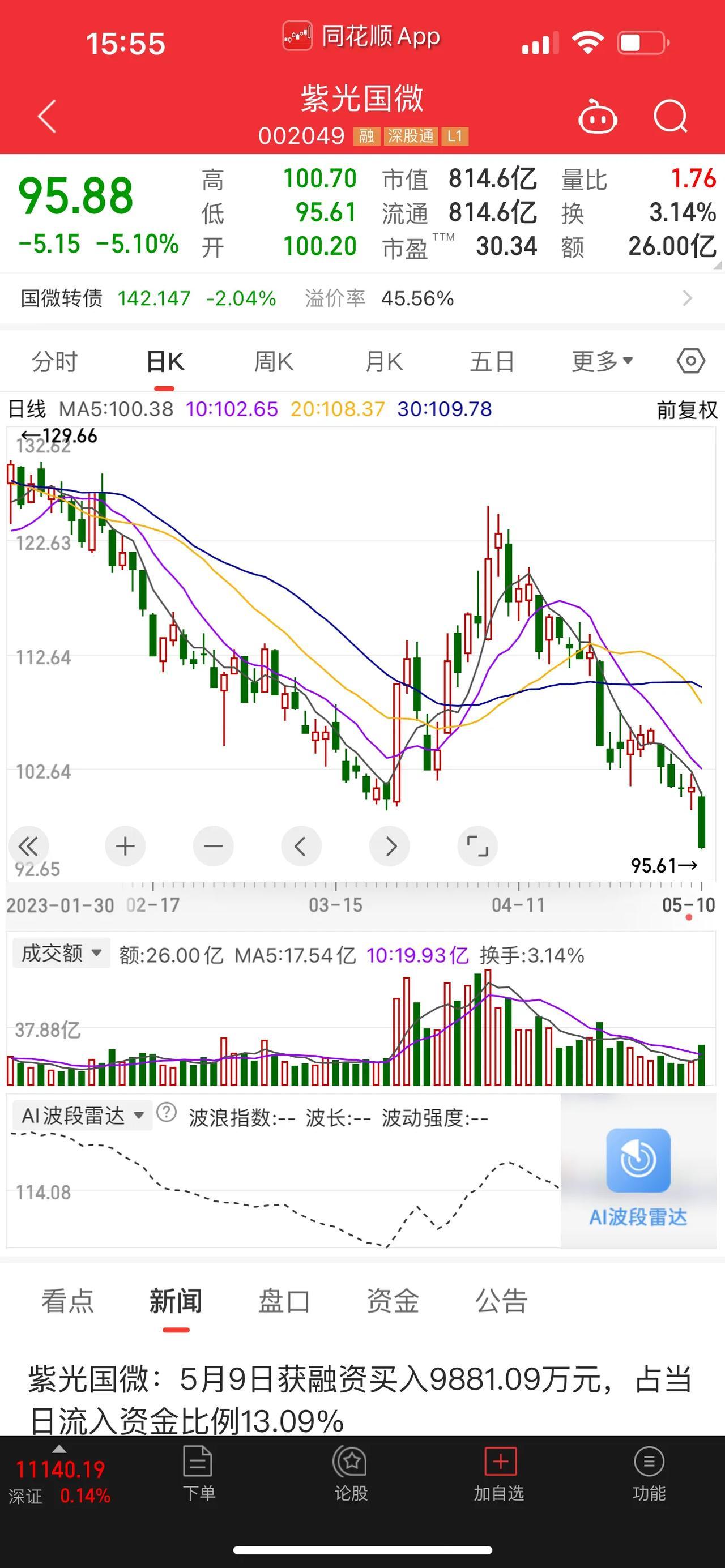
Task: Expand quote details corner triangle
Action: 718,265
